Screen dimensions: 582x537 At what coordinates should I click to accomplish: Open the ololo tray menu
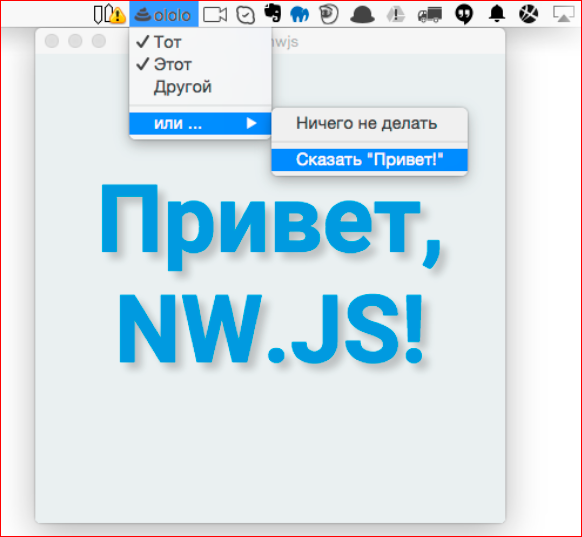tap(164, 14)
